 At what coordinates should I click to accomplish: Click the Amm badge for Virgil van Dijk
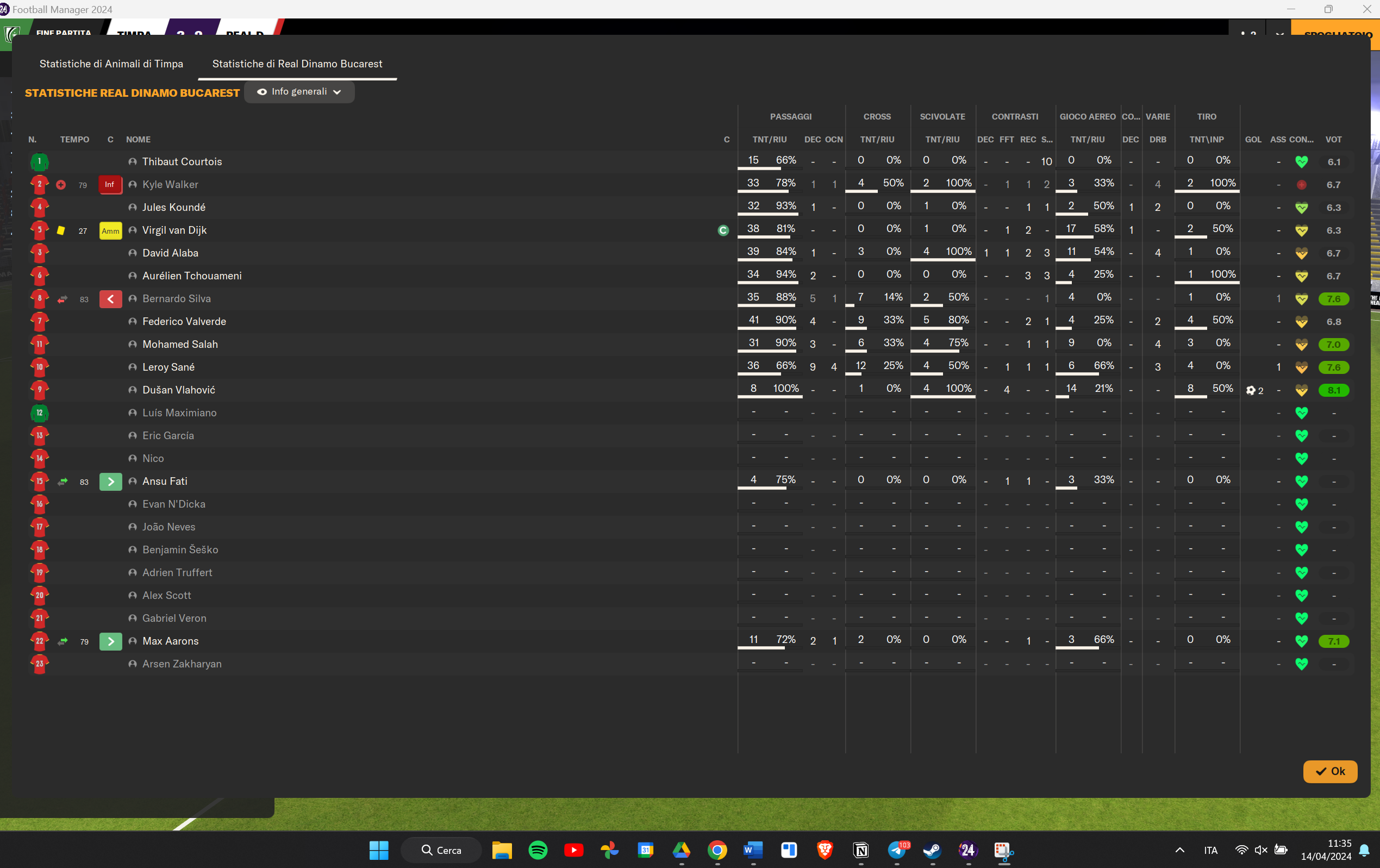point(110,230)
